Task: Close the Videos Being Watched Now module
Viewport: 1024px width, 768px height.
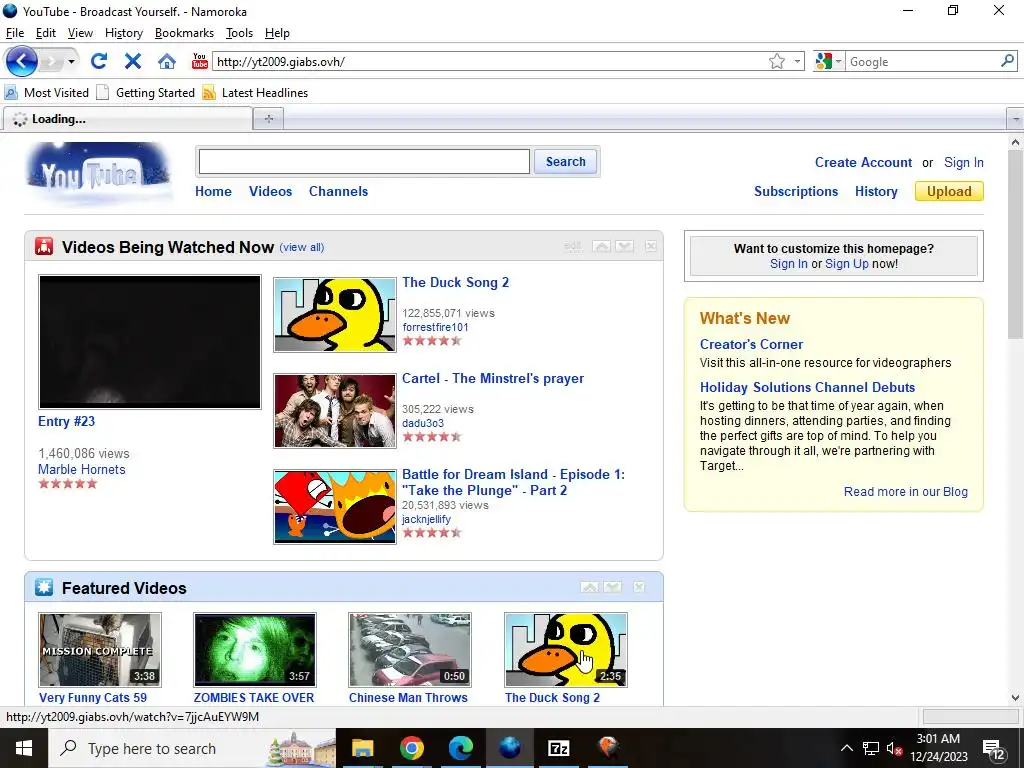Action: [651, 246]
